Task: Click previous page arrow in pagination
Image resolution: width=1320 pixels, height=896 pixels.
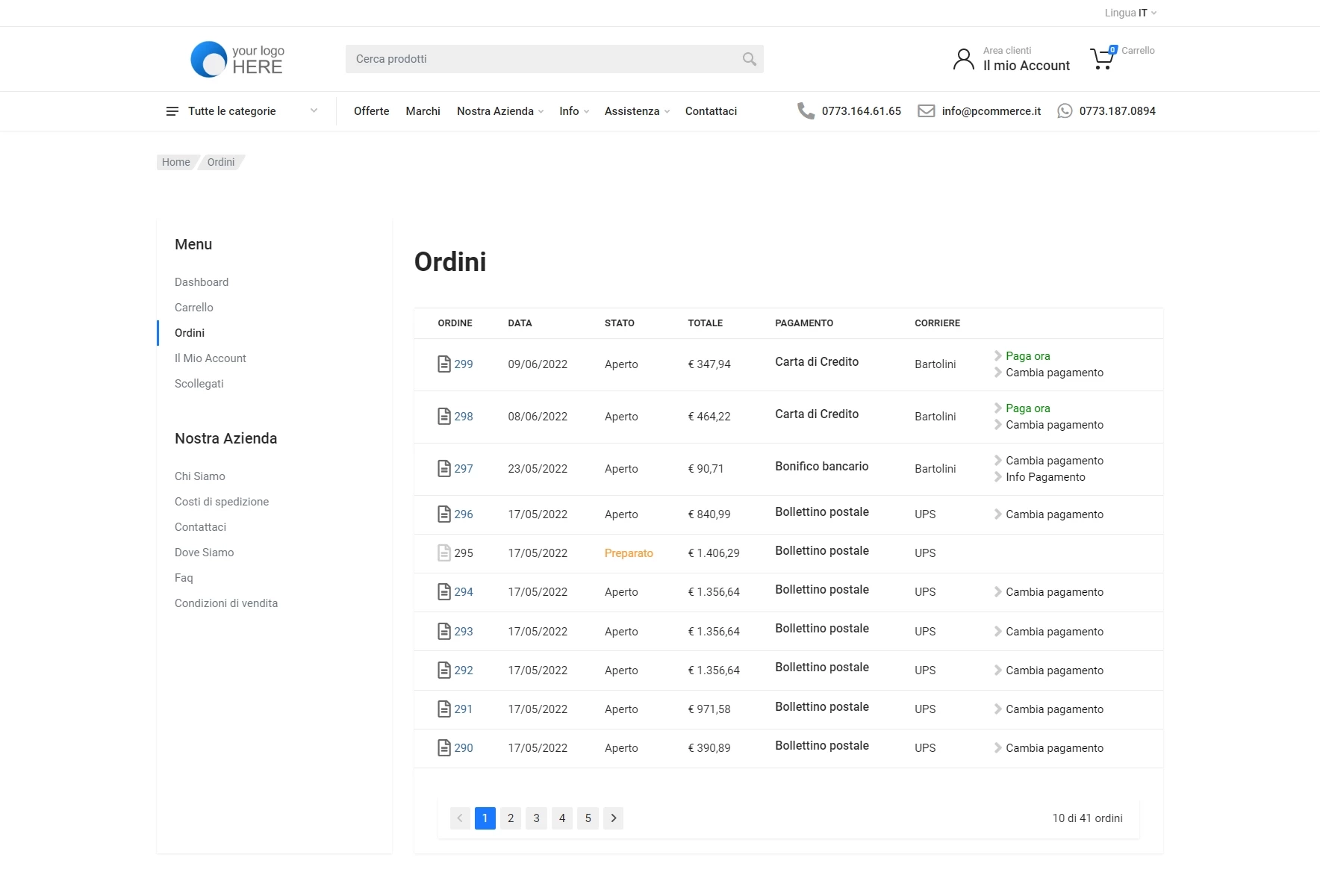Action: pos(460,818)
